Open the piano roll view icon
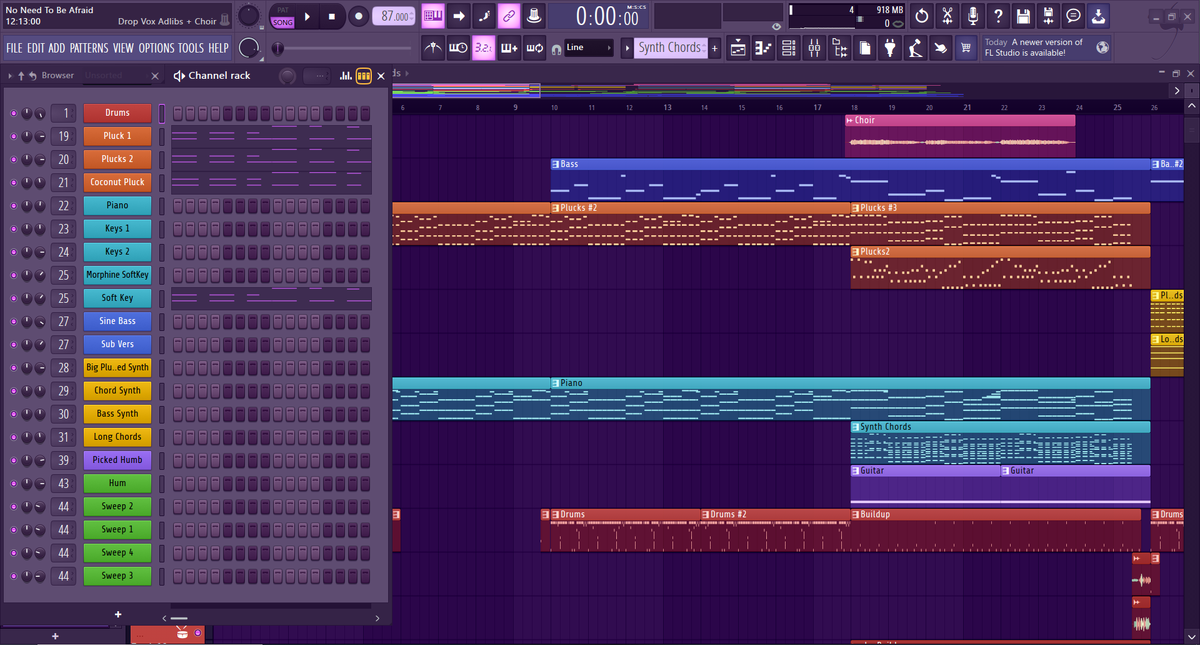Screen dimensions: 1200x645 click(762, 47)
